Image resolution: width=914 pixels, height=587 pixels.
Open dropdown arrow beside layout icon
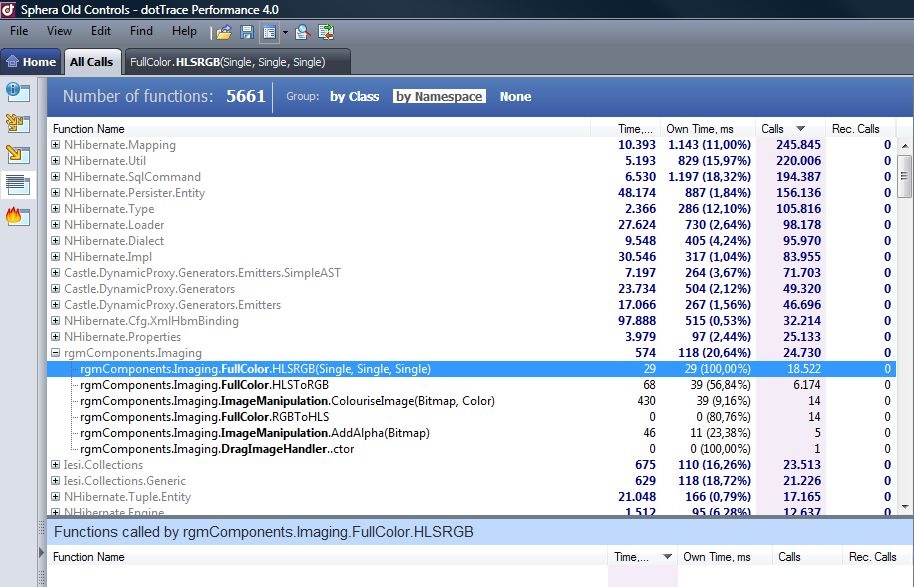pos(285,33)
